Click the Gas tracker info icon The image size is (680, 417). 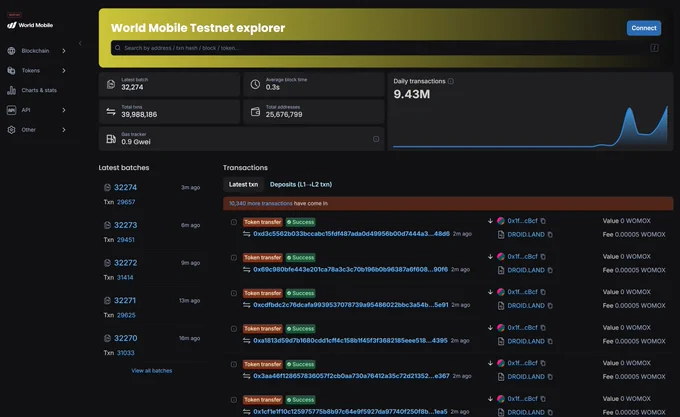tap(376, 139)
